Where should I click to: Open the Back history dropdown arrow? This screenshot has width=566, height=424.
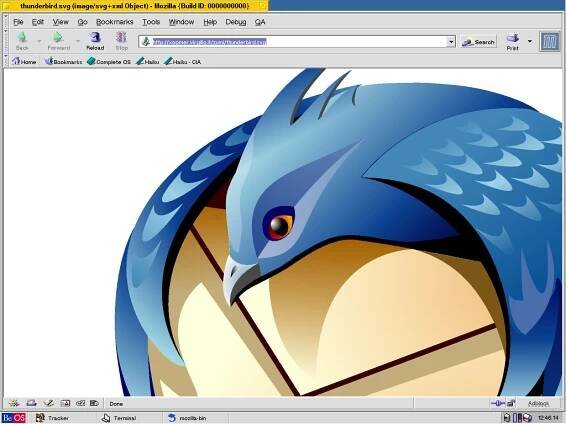coord(39,41)
